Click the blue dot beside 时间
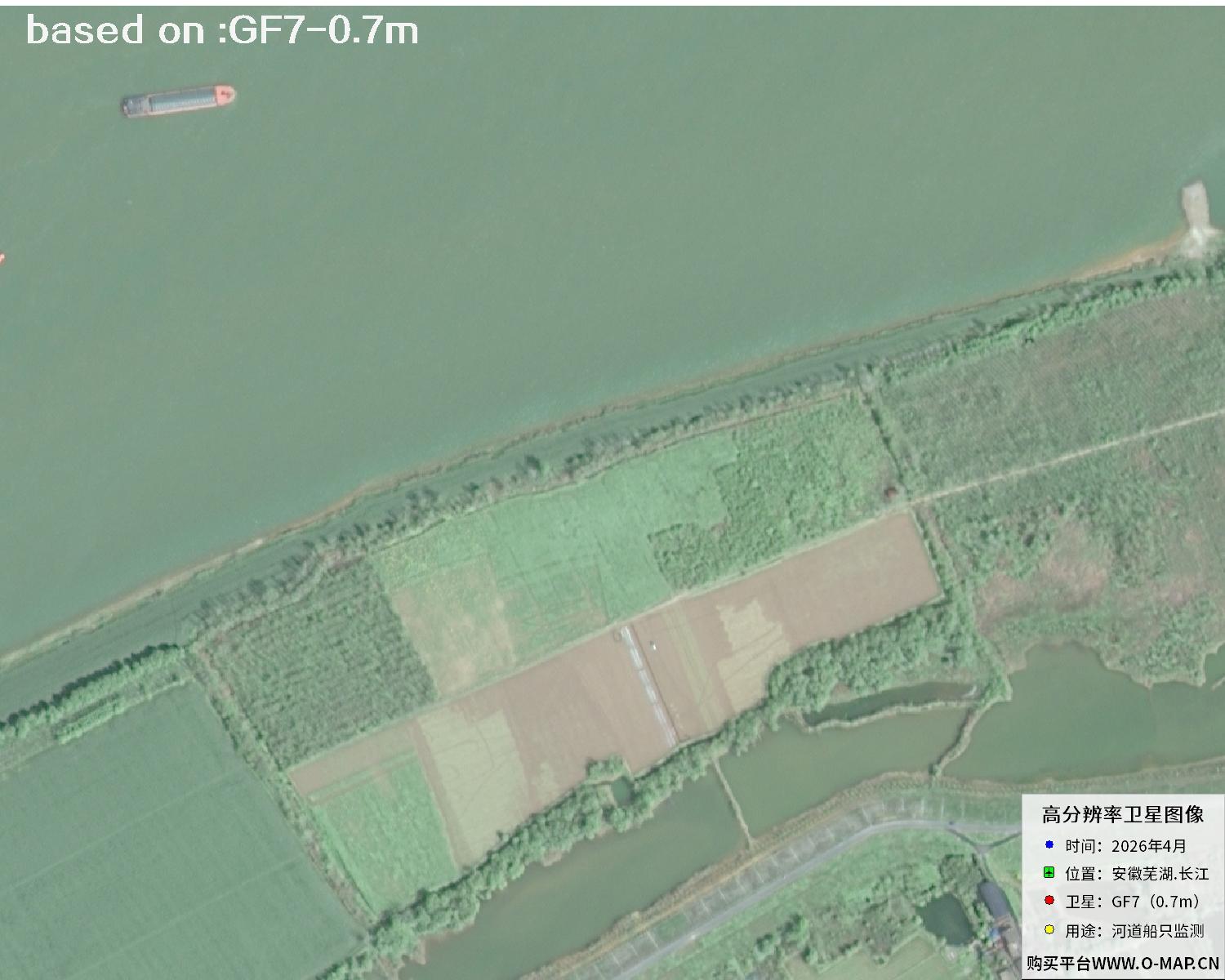This screenshot has height=980, width=1225. pos(1049,844)
